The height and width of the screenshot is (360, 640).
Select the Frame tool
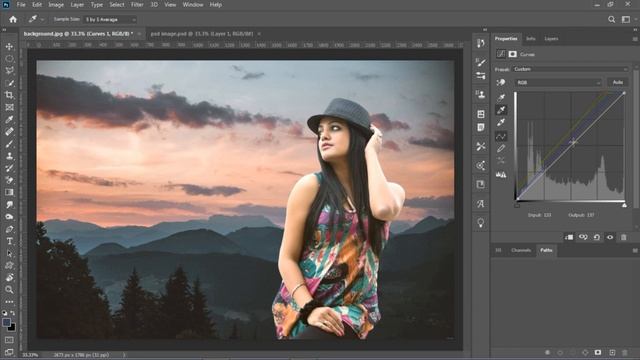click(x=9, y=107)
